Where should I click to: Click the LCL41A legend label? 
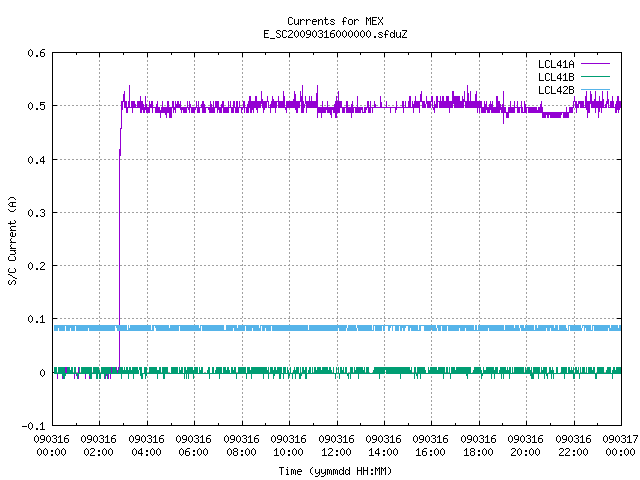(556, 64)
